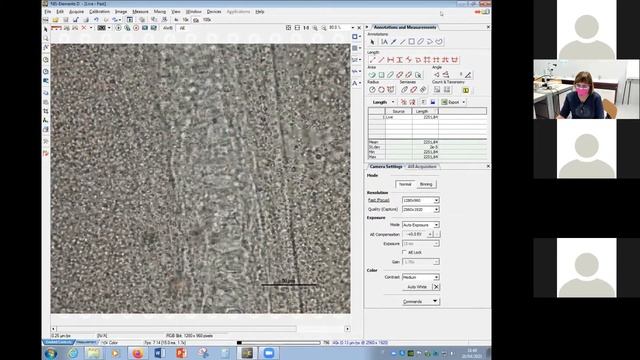Select the first Angle measurement tool
The image size is (640, 360).
point(437,75)
